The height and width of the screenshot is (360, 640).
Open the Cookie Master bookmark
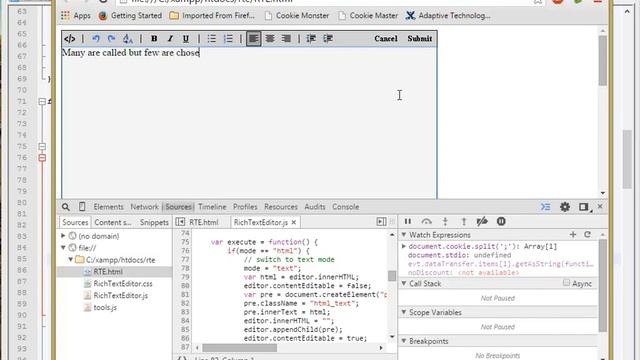click(x=368, y=16)
